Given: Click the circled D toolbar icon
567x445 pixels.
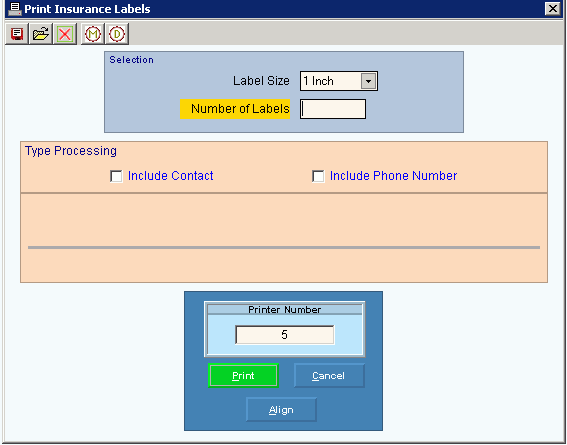Looking at the screenshot, I should tap(117, 34).
